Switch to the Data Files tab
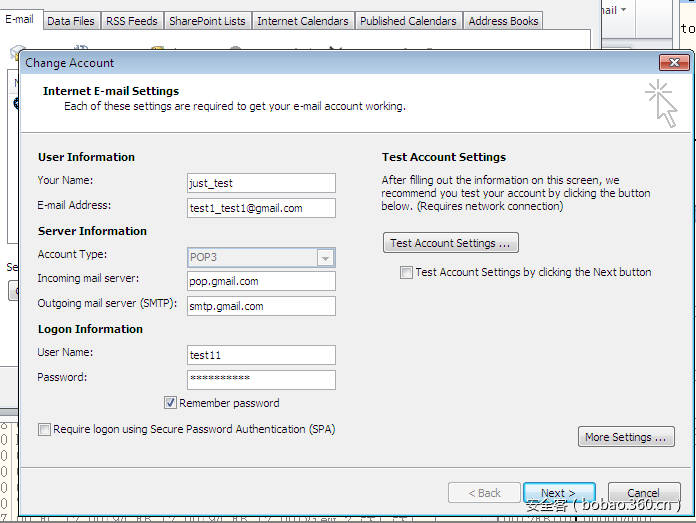This screenshot has height=523, width=696. [71, 20]
